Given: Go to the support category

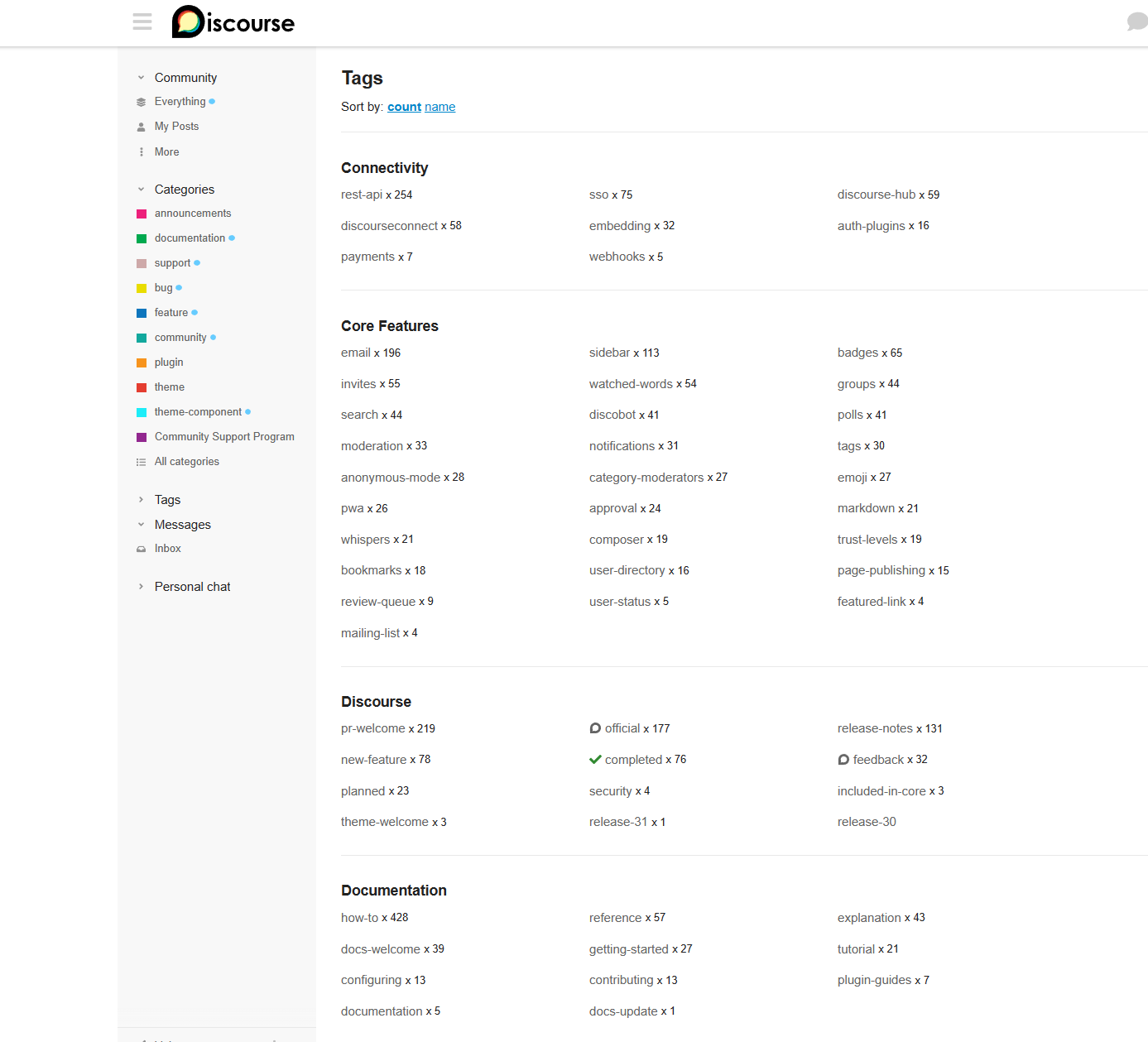Looking at the screenshot, I should (x=172, y=263).
